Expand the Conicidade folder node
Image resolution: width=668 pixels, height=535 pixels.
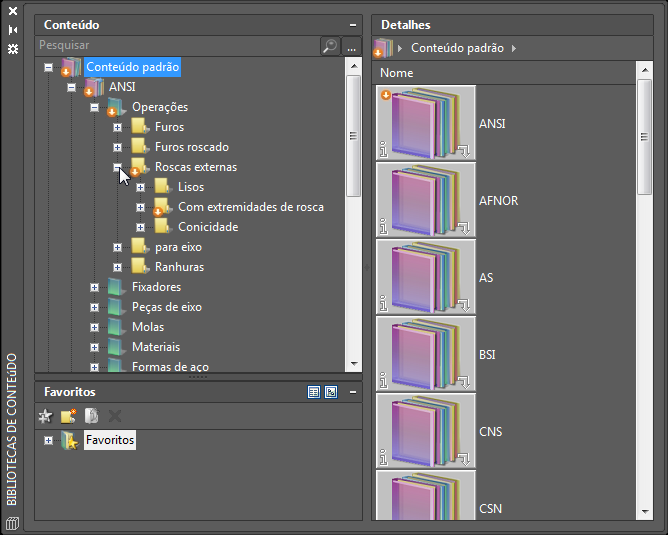coord(141,227)
